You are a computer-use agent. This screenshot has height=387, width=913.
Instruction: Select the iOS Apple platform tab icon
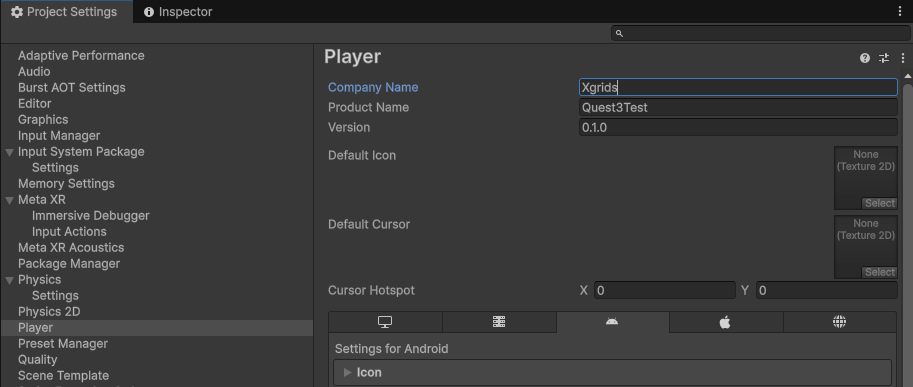coord(725,322)
